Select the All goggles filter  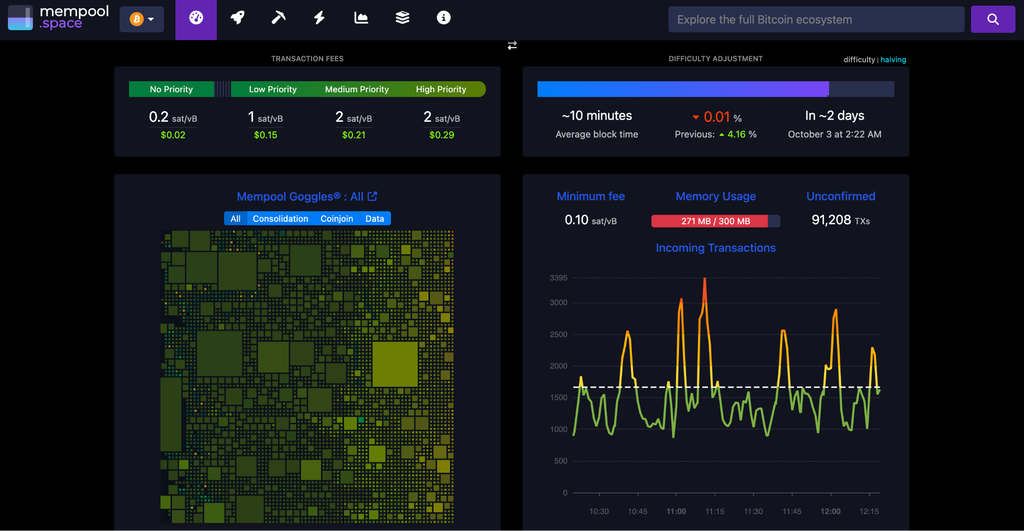(235, 219)
